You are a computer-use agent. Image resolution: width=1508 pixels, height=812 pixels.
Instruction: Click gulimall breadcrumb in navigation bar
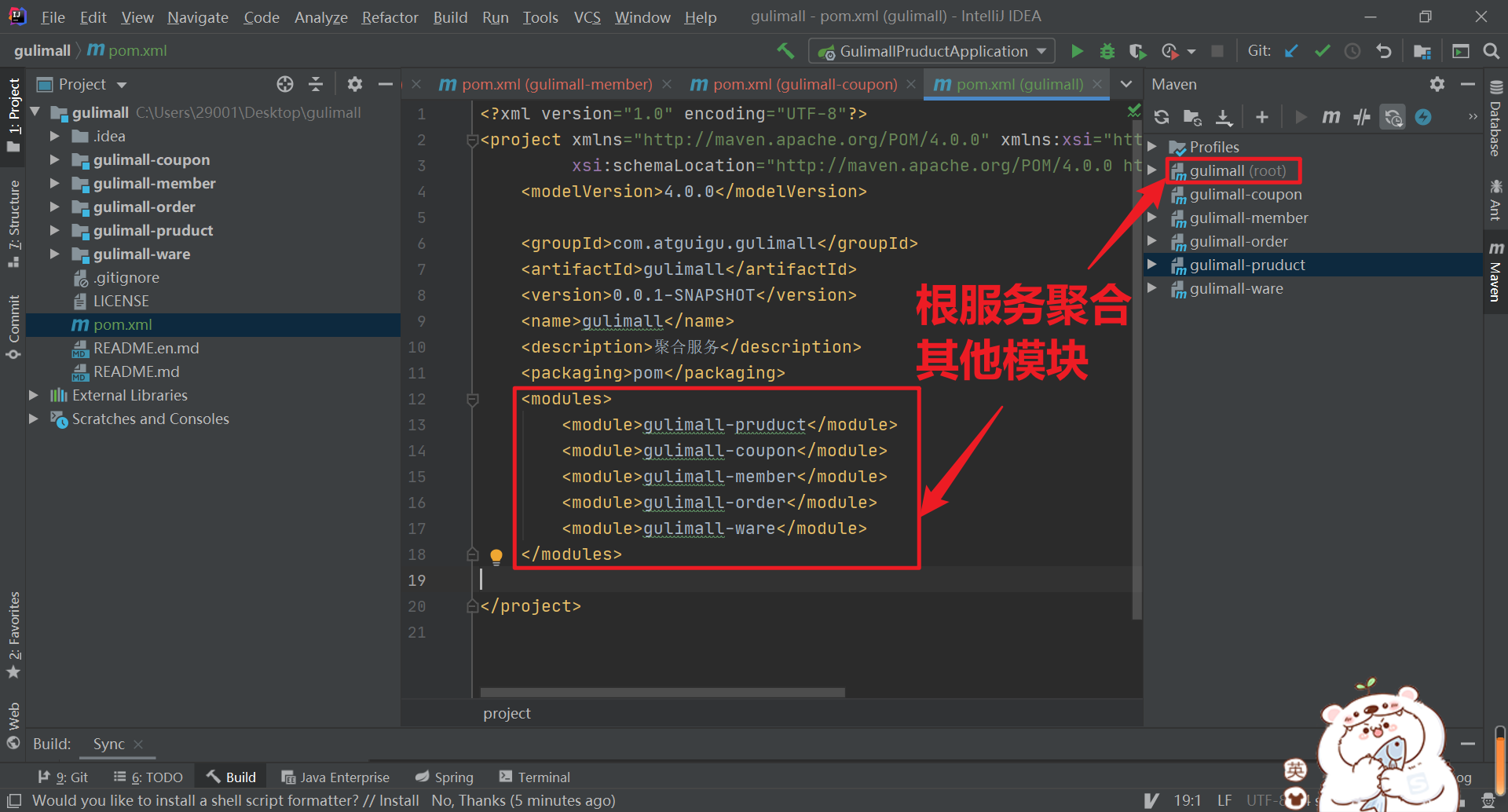pyautogui.click(x=42, y=50)
